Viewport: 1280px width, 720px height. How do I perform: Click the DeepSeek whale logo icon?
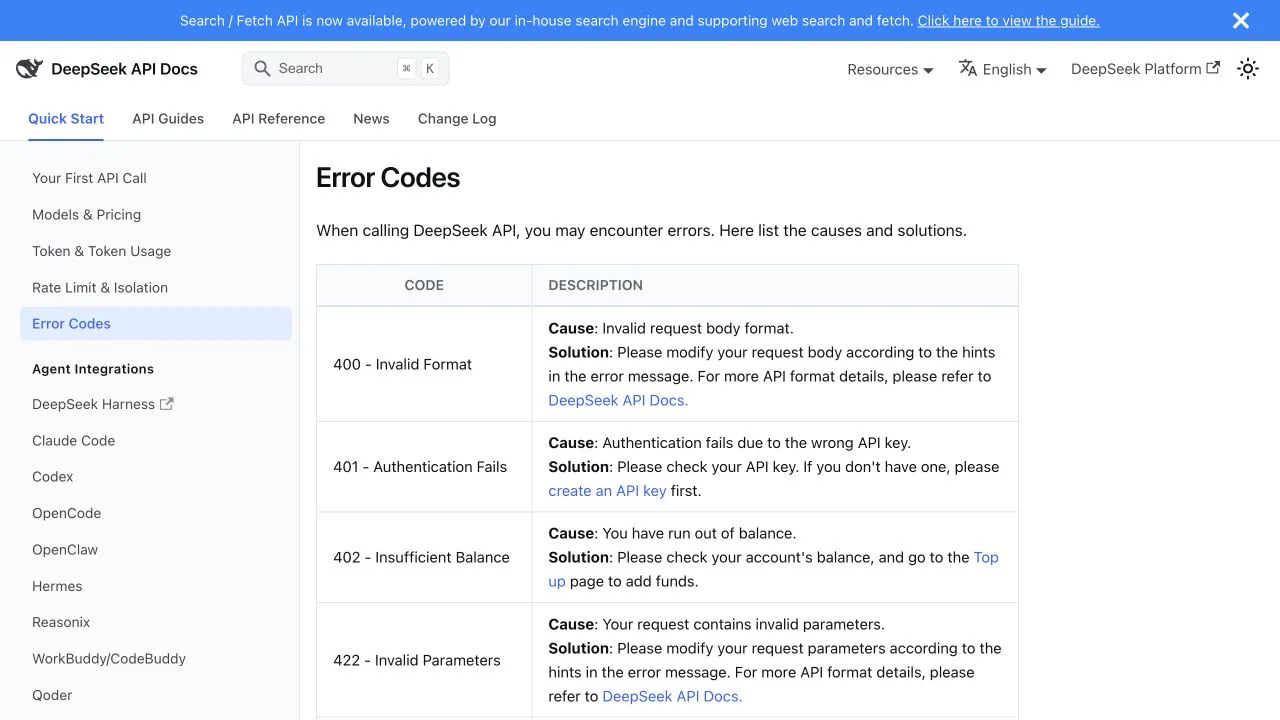pos(29,69)
